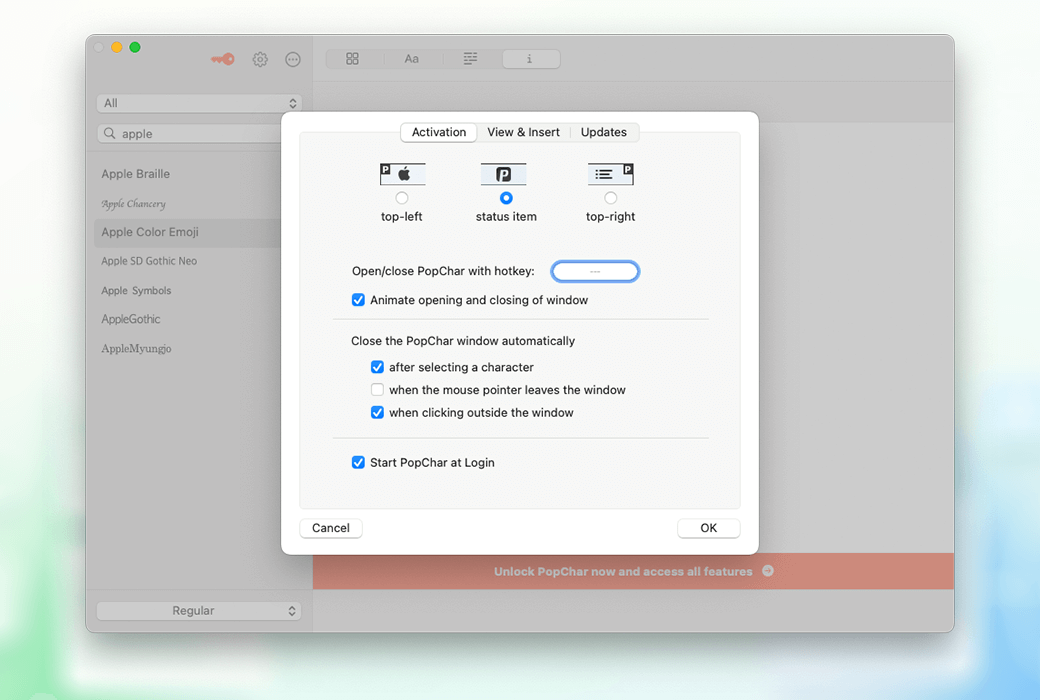Image resolution: width=1040 pixels, height=700 pixels.
Task: Switch to the grid view icon
Action: (x=352, y=59)
